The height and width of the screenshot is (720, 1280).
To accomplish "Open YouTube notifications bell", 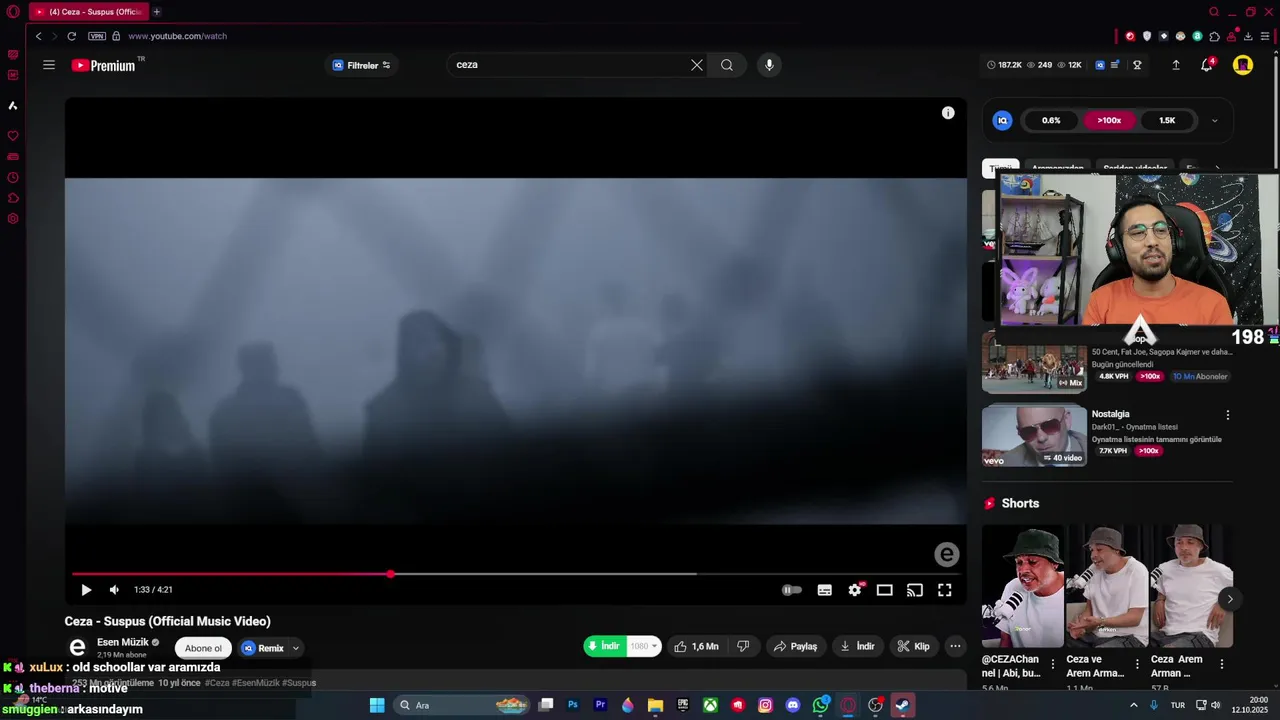I will pyautogui.click(x=1207, y=65).
